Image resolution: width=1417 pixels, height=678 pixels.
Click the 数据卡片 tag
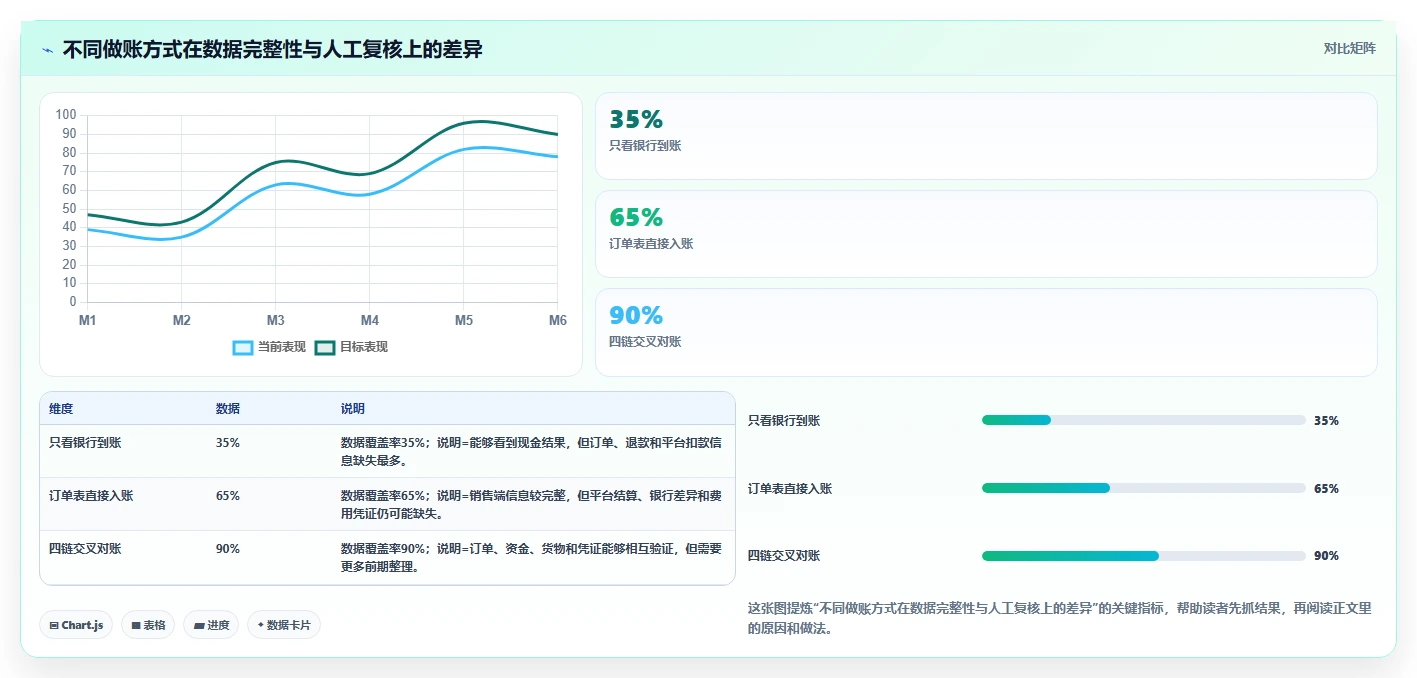click(x=284, y=625)
